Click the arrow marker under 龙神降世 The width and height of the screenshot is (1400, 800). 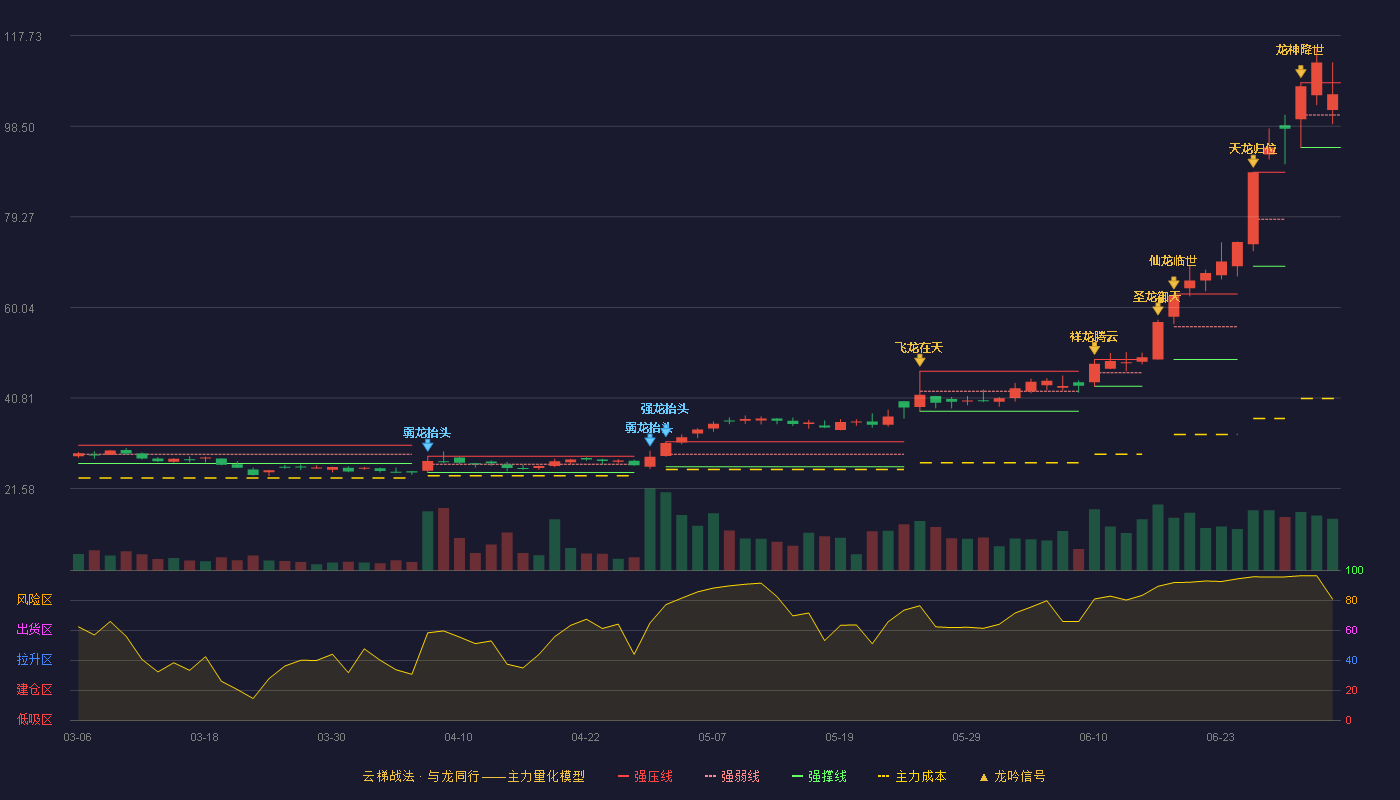click(x=1301, y=71)
